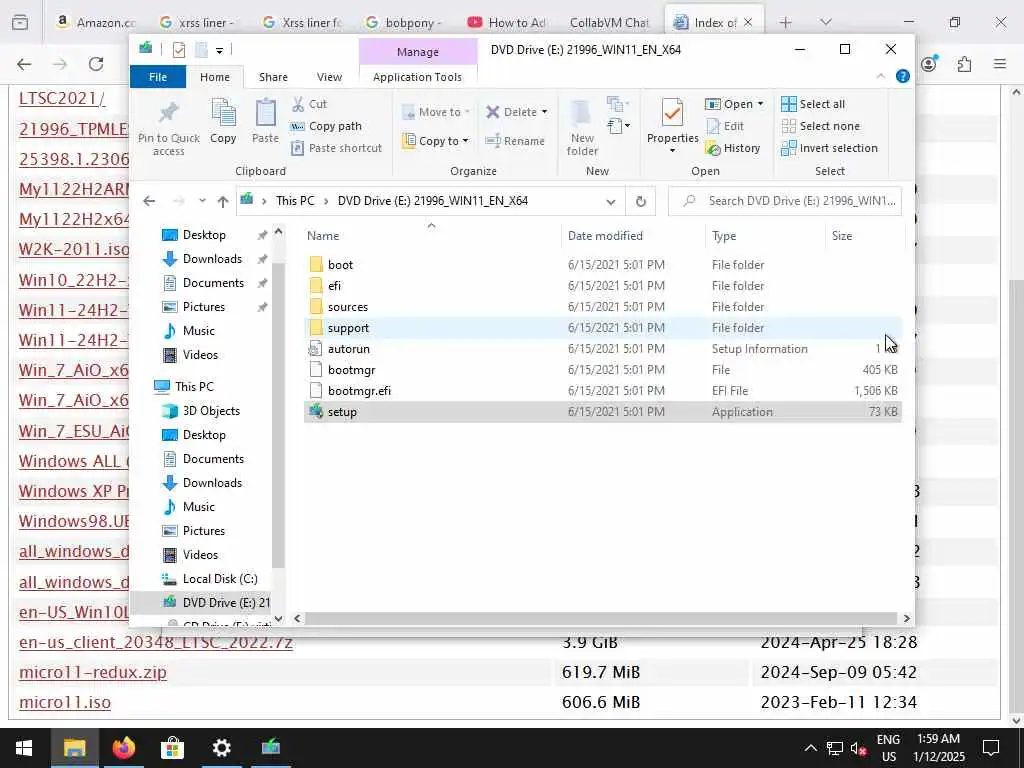Click Edit in Open group
The width and height of the screenshot is (1024, 768).
(x=725, y=126)
